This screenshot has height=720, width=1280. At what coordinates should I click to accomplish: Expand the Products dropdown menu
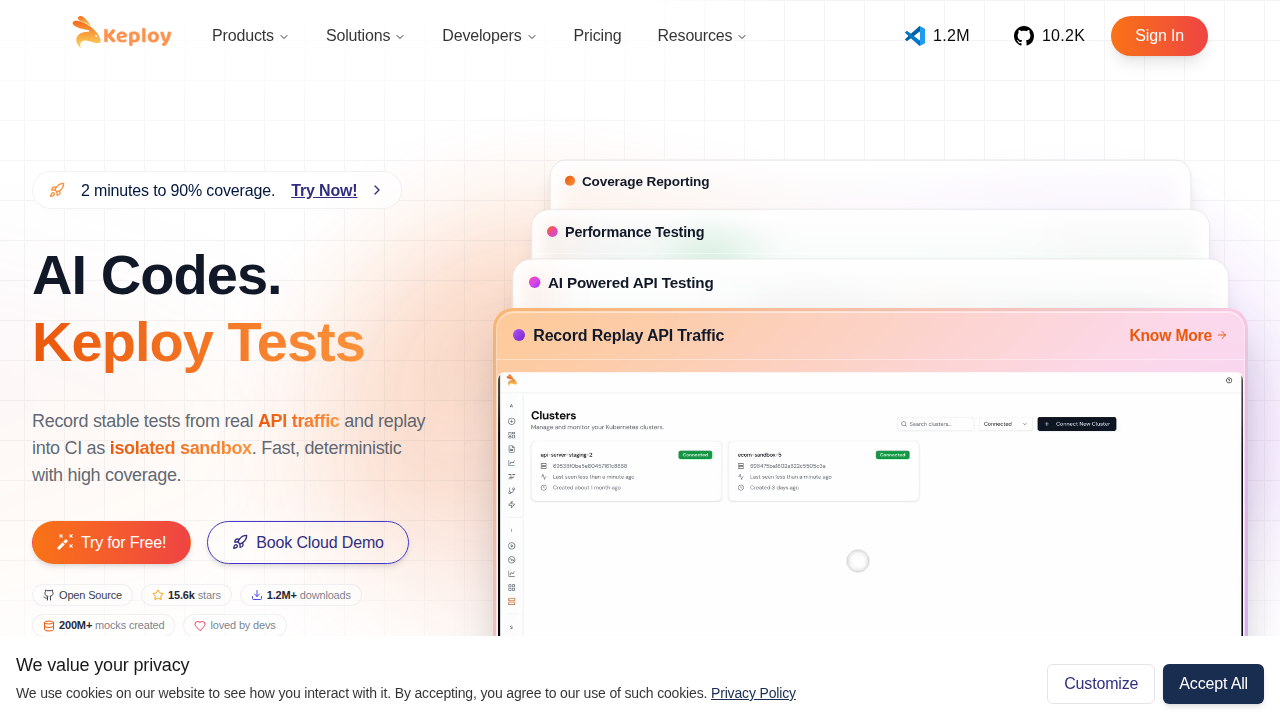coord(250,36)
